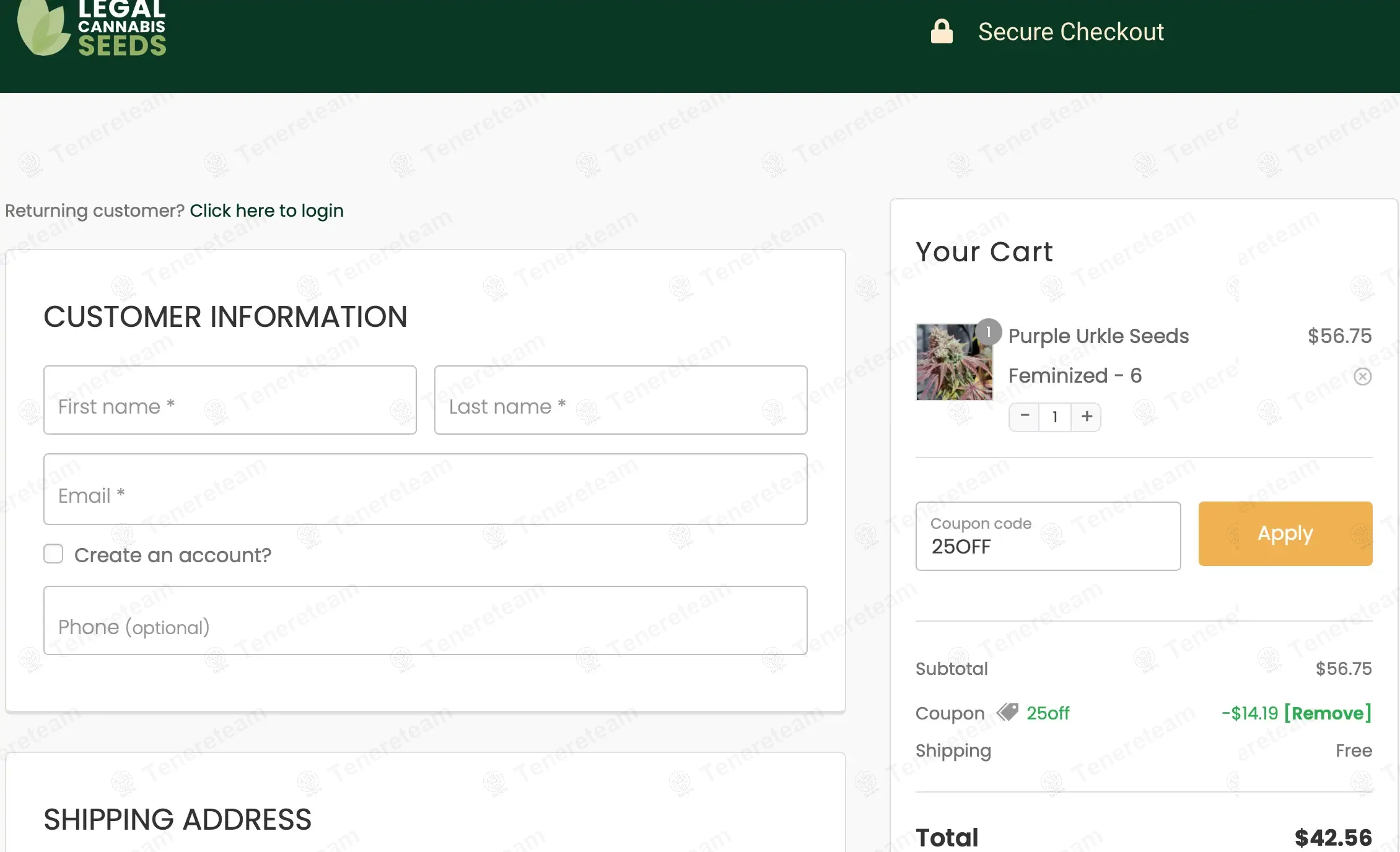
Task: Click the Secure Checkout header text
Action: click(1071, 32)
